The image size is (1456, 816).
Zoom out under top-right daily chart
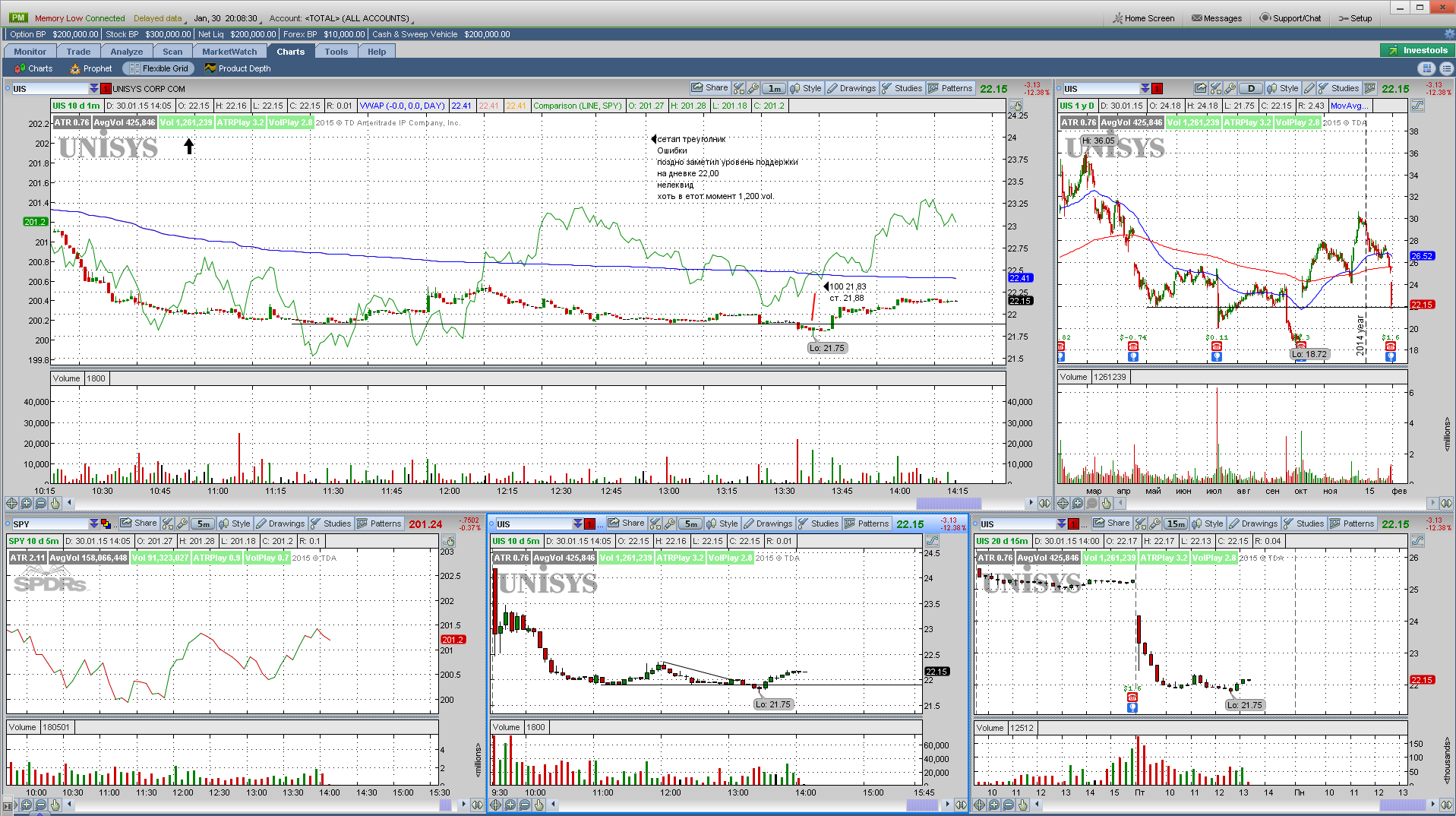[x=1092, y=503]
